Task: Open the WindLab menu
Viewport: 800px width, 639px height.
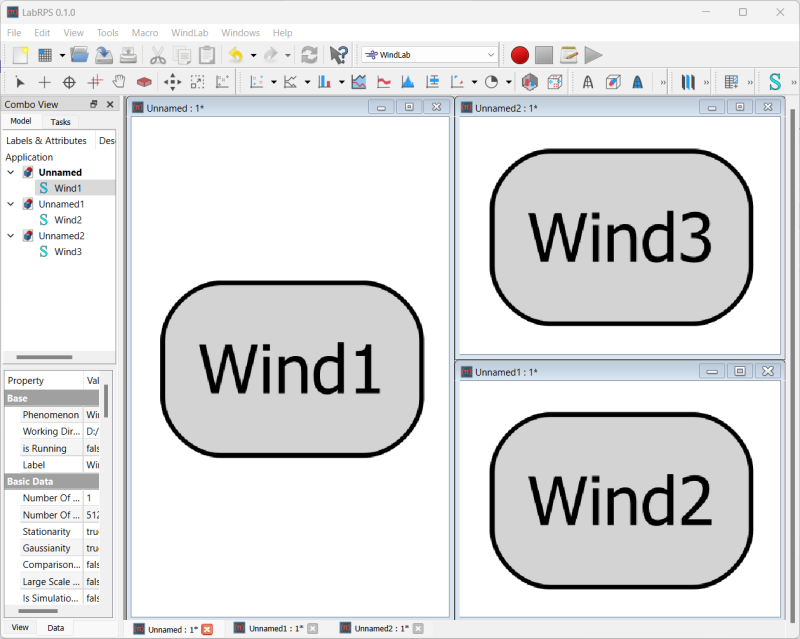Action: click(190, 33)
